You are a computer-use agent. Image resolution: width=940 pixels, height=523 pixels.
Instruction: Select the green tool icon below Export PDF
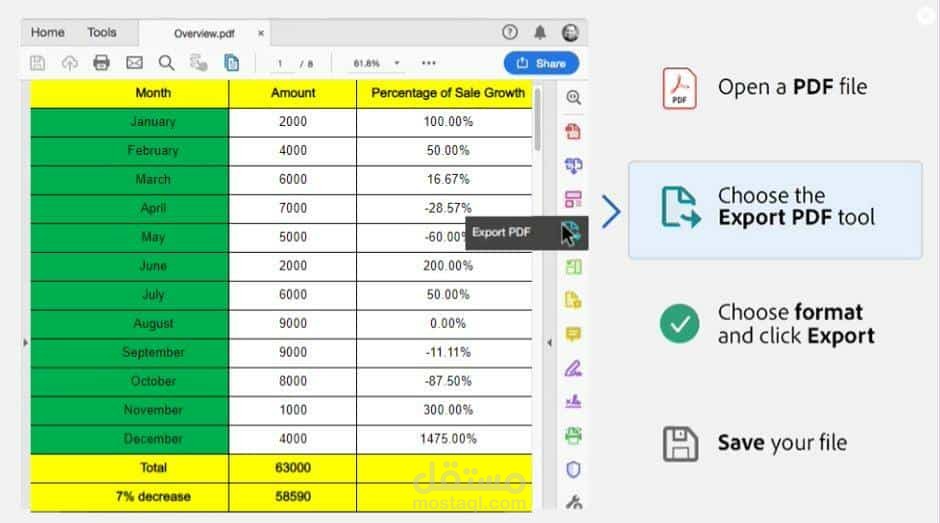coord(573,267)
